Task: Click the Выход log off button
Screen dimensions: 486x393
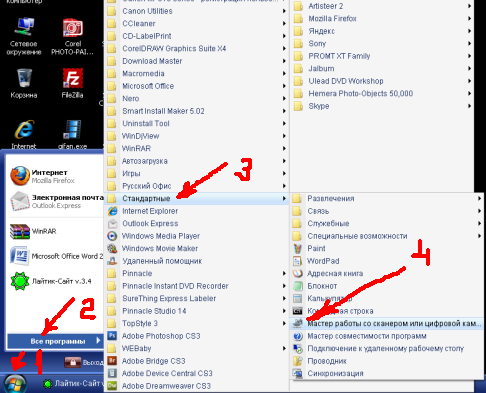Action: (x=84, y=362)
